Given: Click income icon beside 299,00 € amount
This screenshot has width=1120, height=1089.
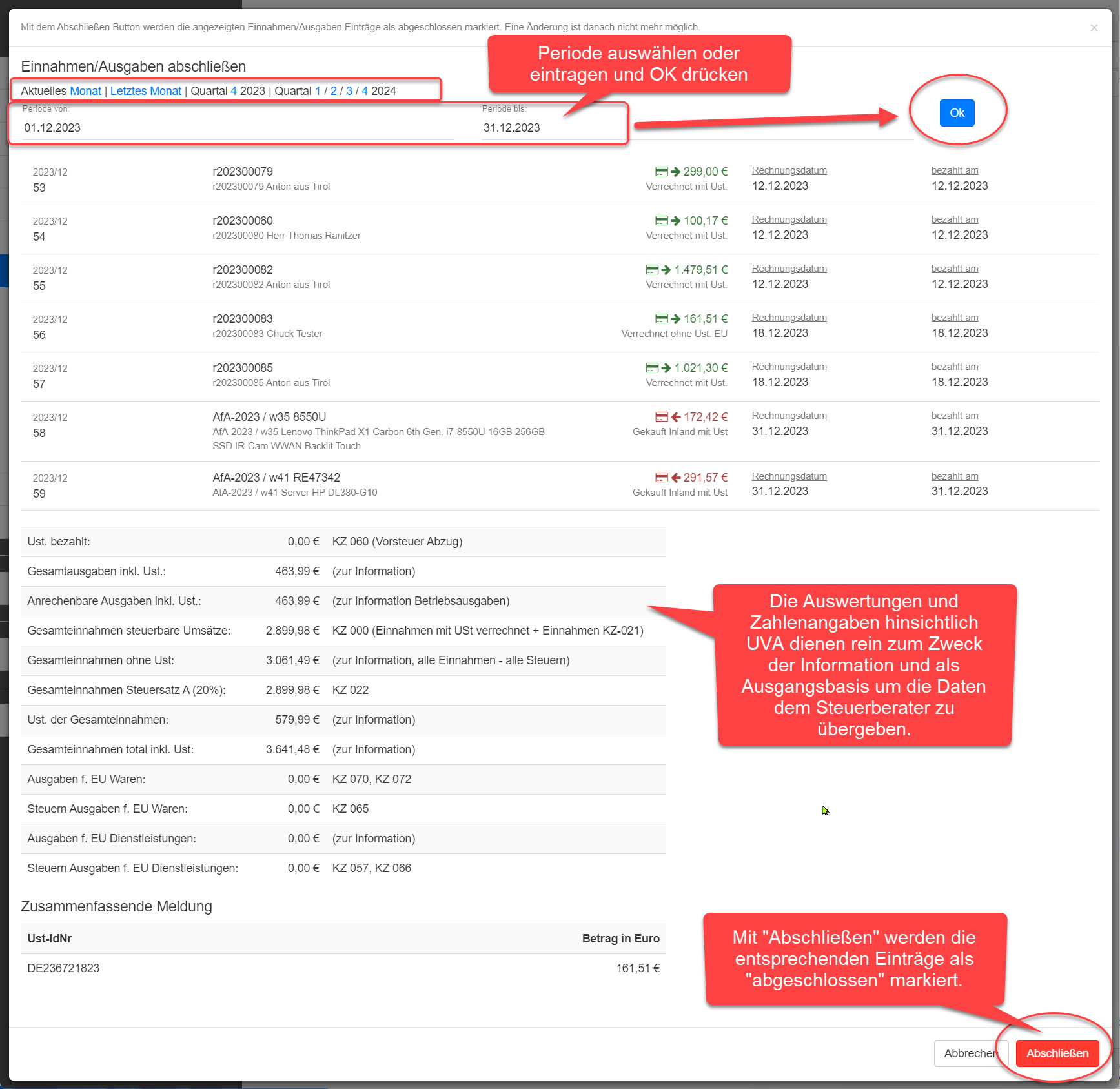Looking at the screenshot, I should (x=667, y=172).
